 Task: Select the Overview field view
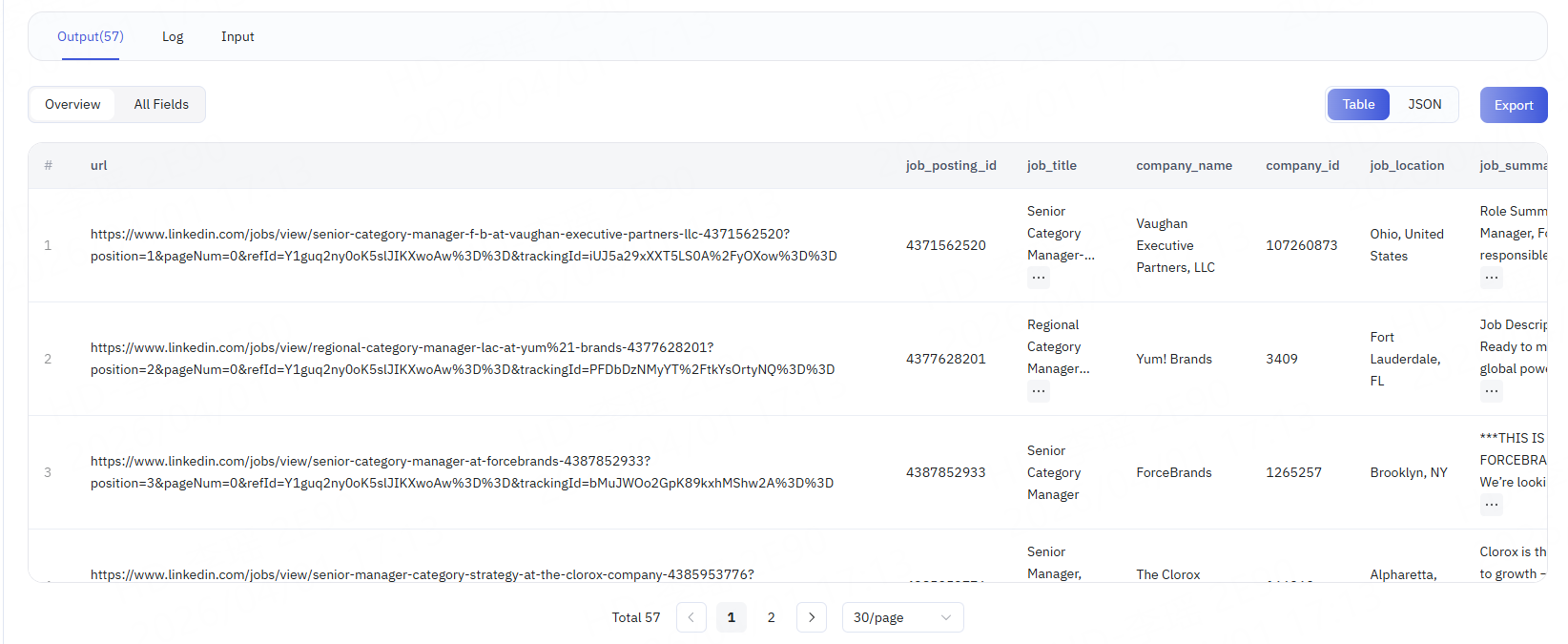click(x=72, y=105)
